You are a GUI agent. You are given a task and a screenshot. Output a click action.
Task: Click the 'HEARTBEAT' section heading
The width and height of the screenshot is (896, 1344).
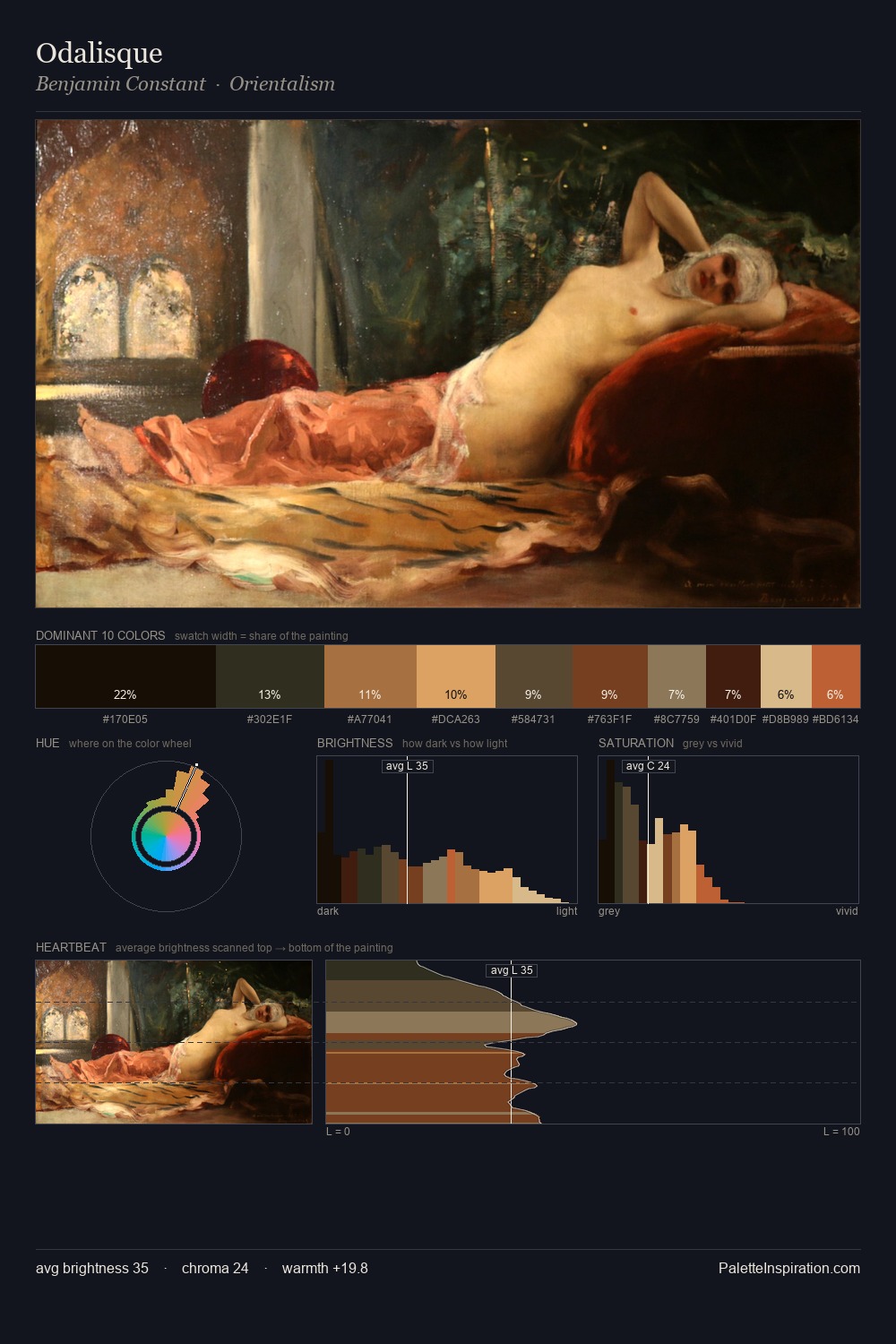71,947
